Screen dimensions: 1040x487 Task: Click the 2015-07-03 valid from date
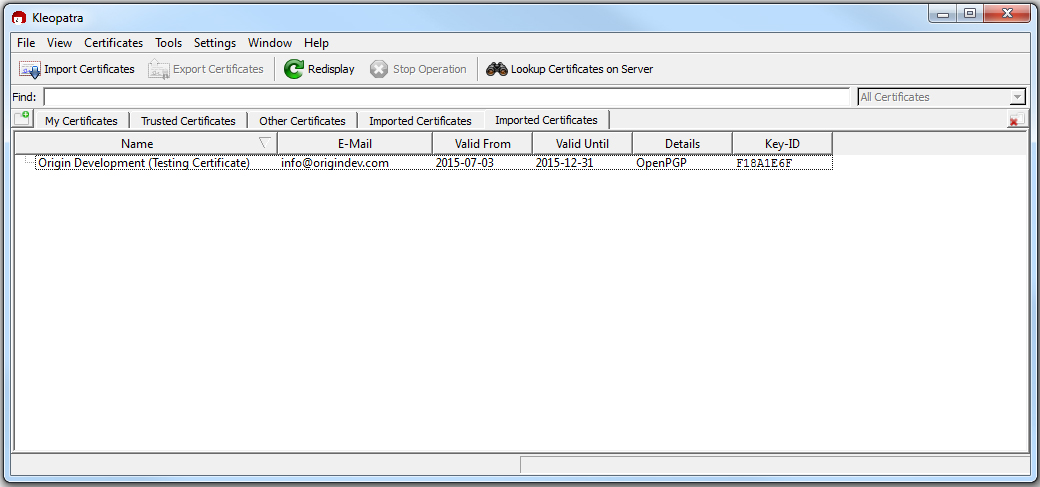464,163
